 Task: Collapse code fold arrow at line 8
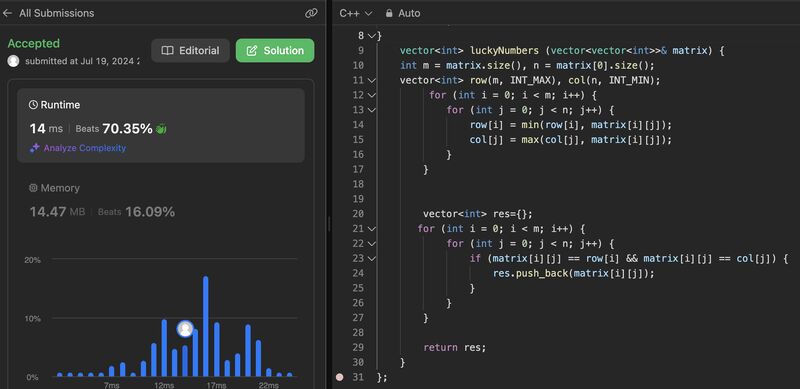click(371, 36)
